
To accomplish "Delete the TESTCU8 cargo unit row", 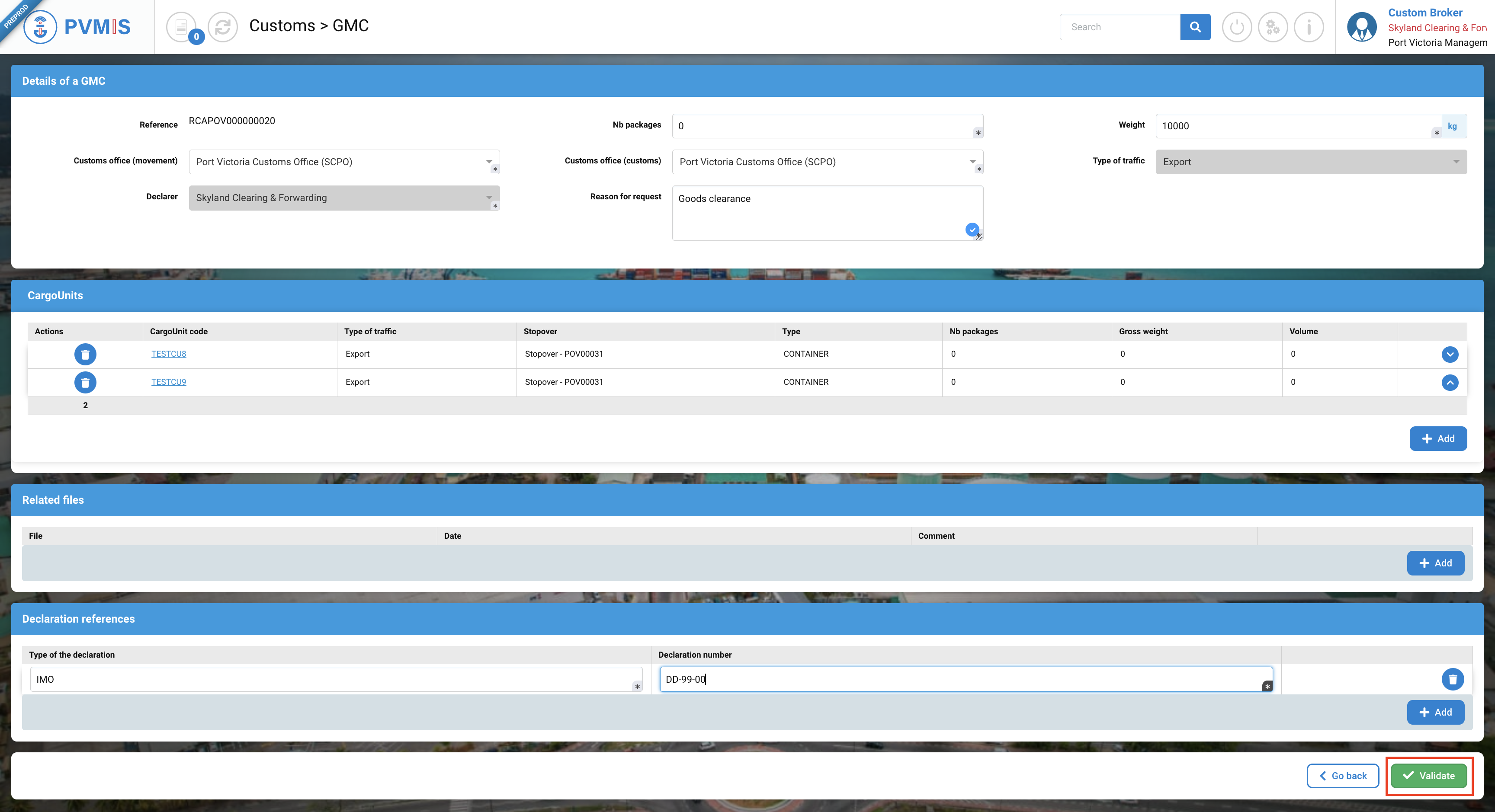I will 85,354.
